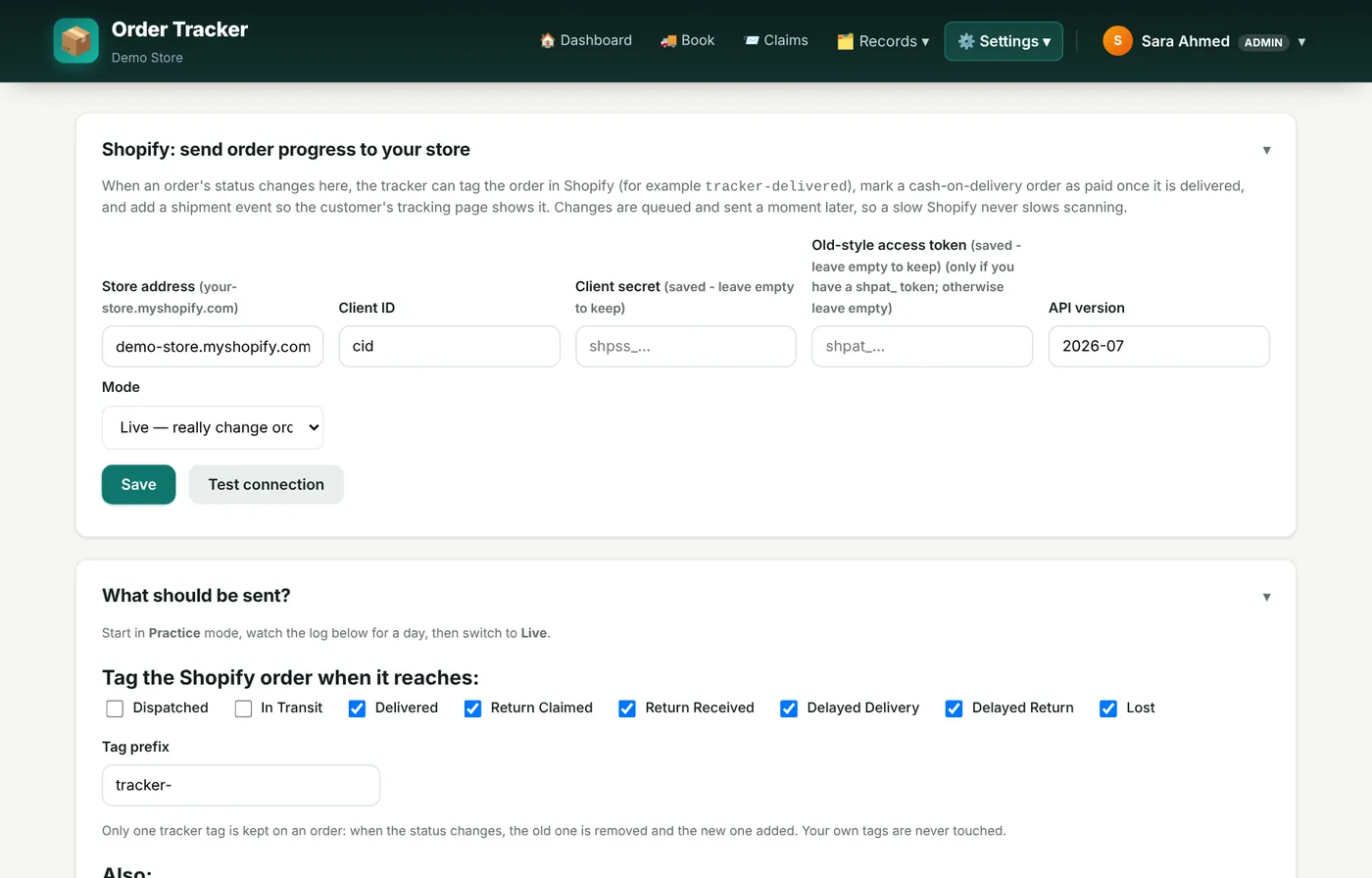Uncheck the Delayed Return checkbox
This screenshot has height=878, width=1372.
coord(954,708)
